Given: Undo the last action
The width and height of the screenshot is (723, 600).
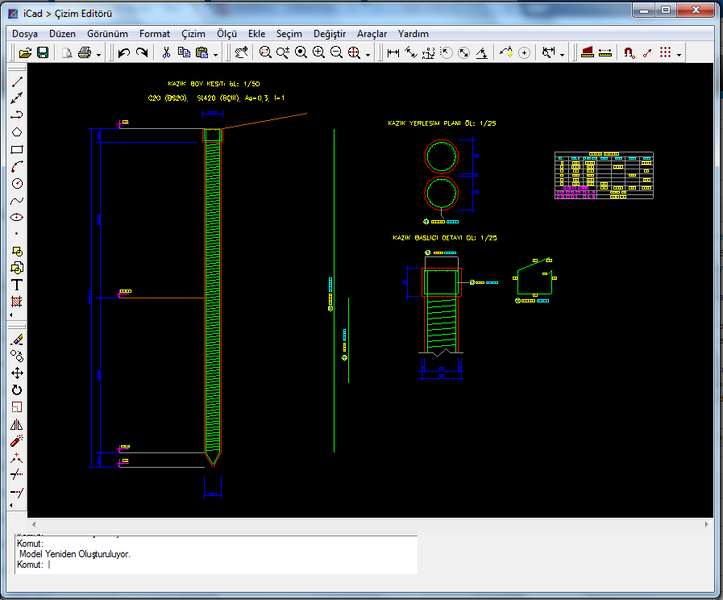Looking at the screenshot, I should pyautogui.click(x=124, y=53).
